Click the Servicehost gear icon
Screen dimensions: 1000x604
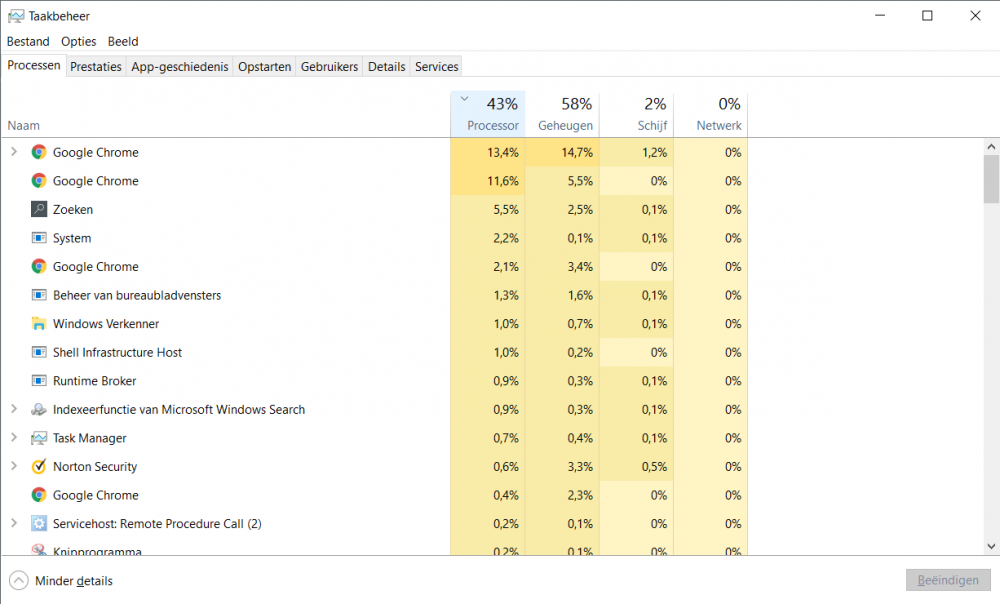39,524
